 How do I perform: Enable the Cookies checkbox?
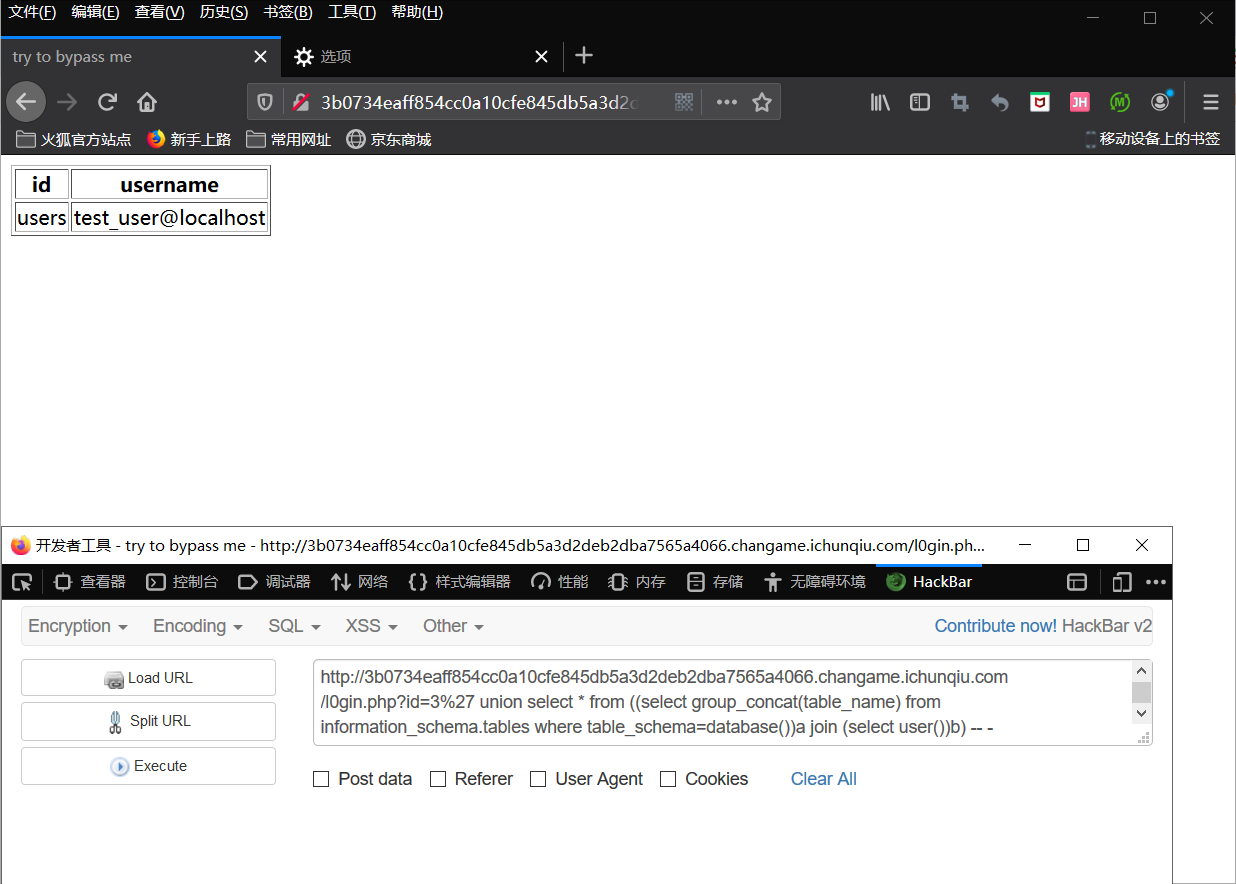pos(668,779)
